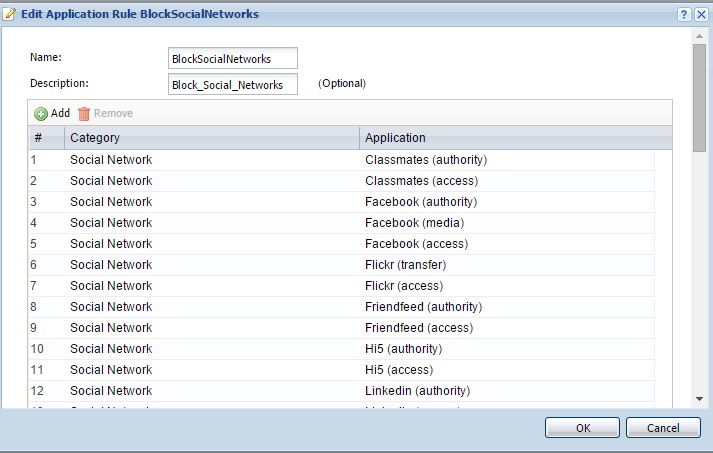Select row Classmates (authority)
This screenshot has width=713, height=453.
coord(341,160)
